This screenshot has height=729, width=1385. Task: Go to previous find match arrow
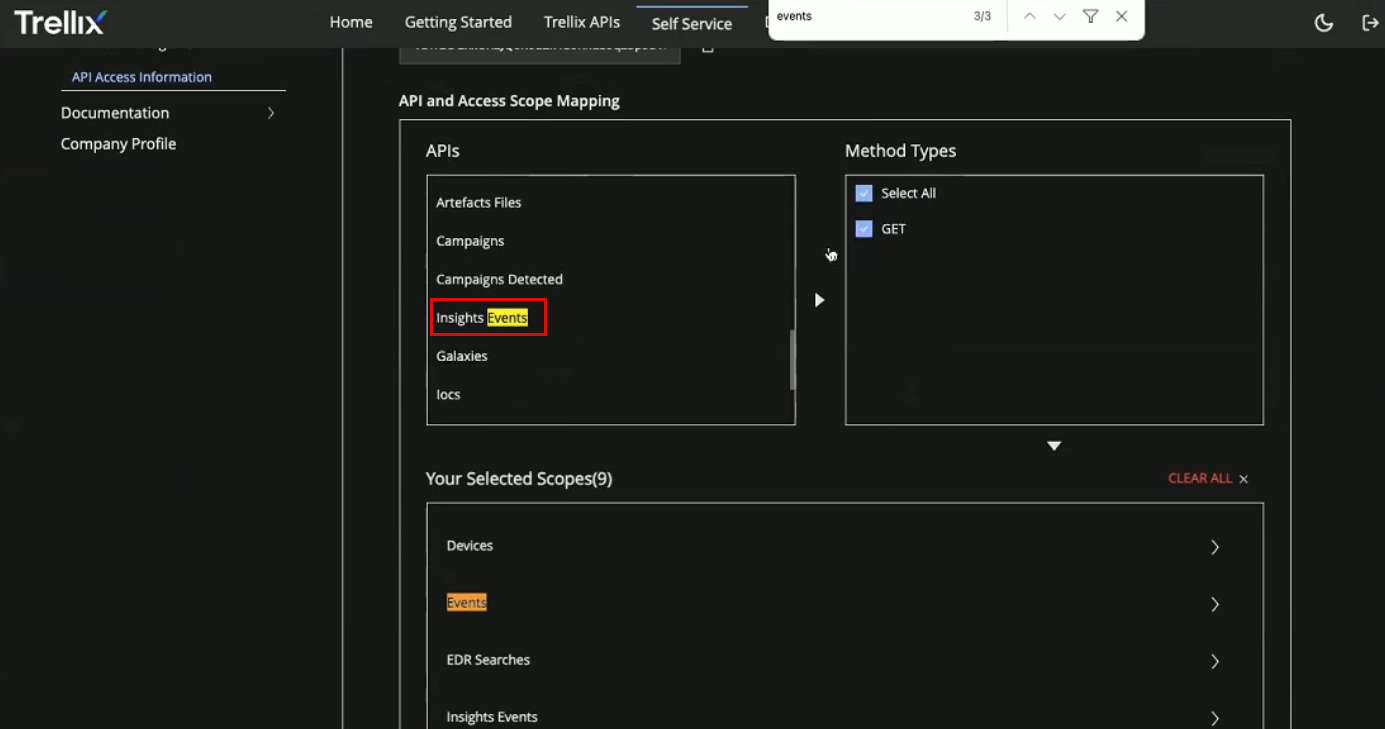[1029, 17]
